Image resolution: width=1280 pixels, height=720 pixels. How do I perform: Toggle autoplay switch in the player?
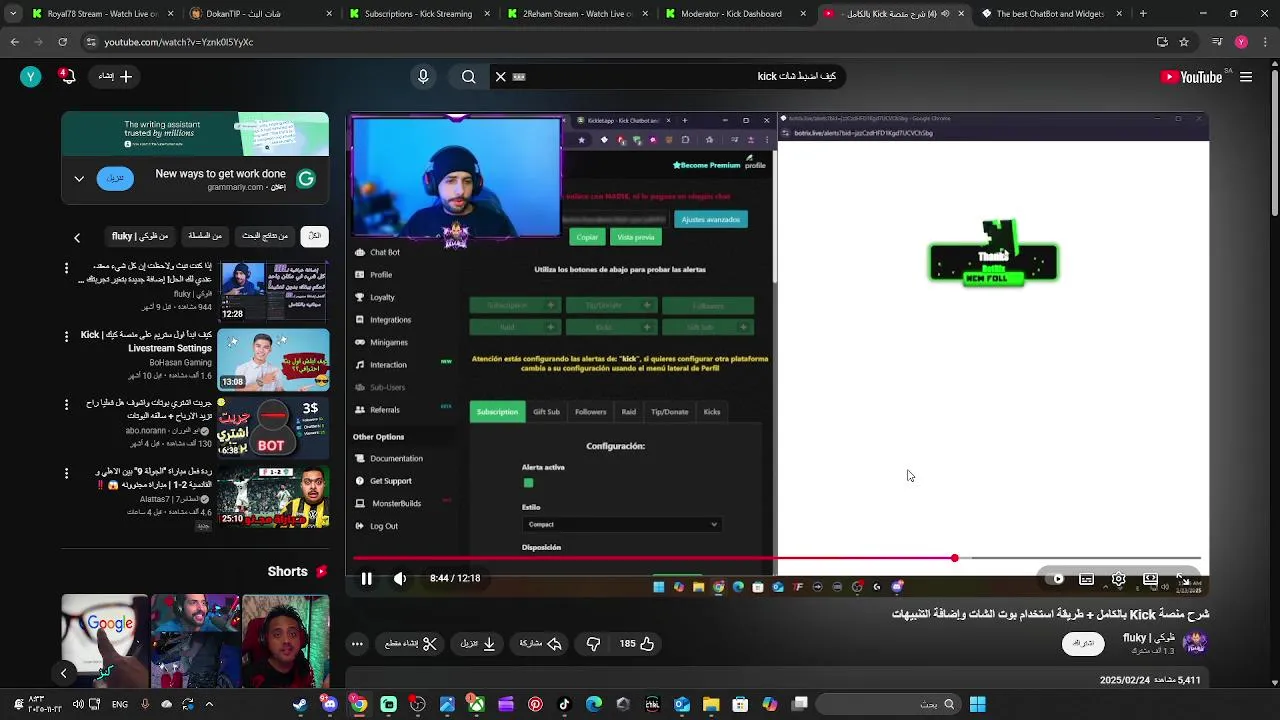coord(1054,579)
